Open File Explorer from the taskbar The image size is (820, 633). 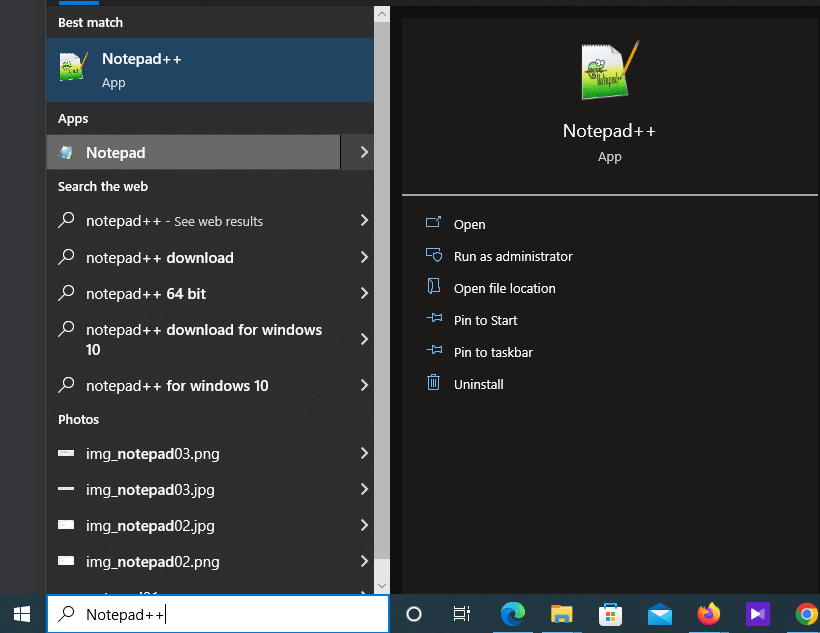pyautogui.click(x=561, y=614)
